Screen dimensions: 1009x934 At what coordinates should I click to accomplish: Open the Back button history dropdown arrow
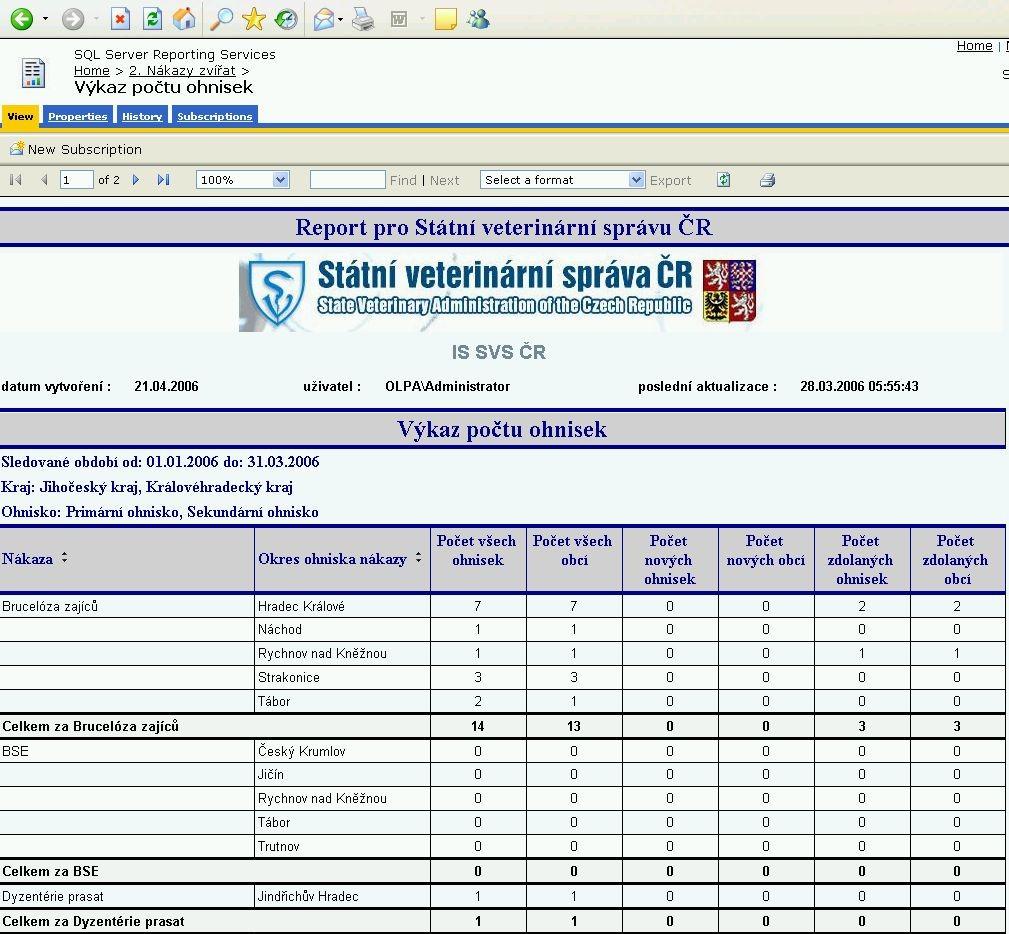(45, 19)
